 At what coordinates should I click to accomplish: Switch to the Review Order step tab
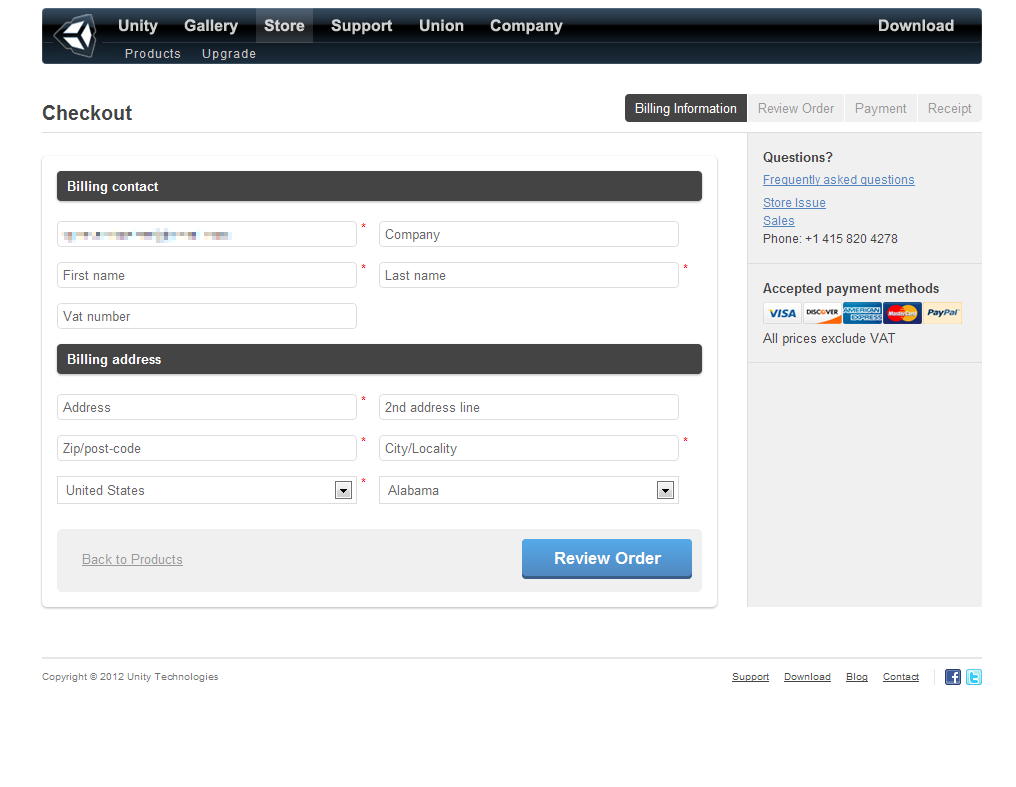pos(795,108)
